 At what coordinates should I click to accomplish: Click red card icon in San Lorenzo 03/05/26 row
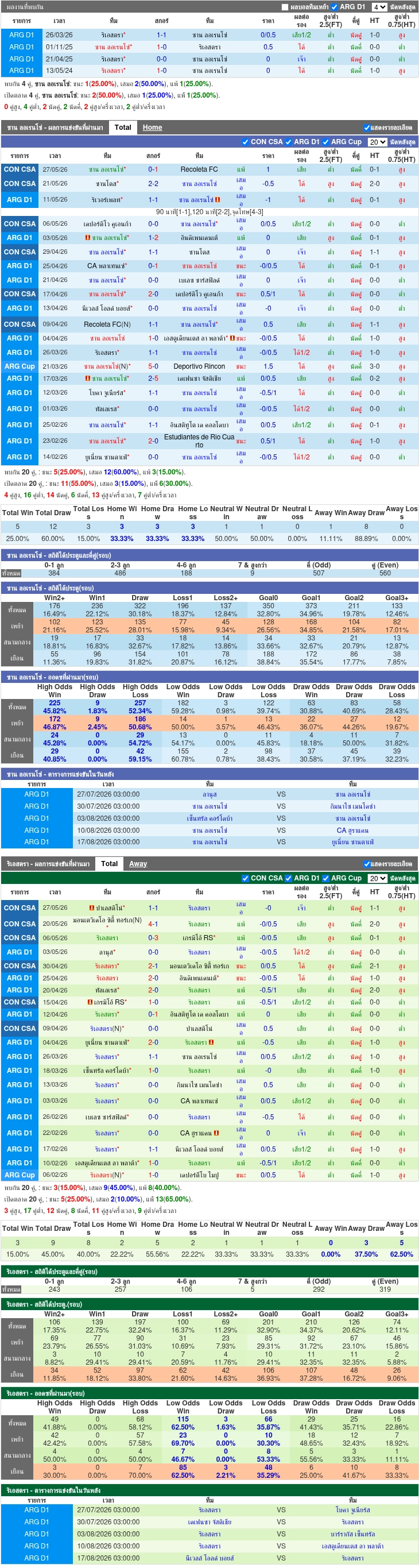[x=88, y=238]
